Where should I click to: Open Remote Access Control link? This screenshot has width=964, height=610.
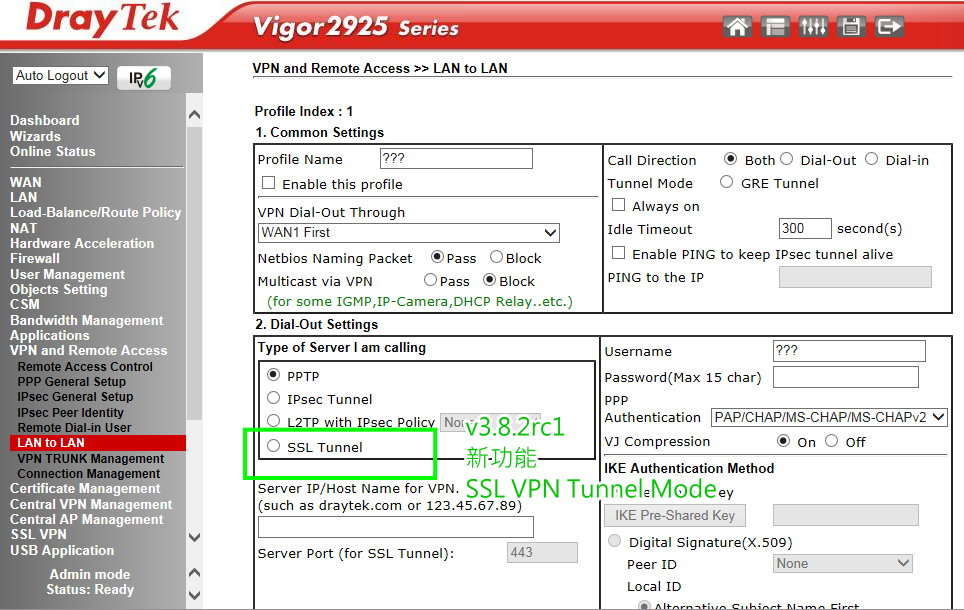(x=85, y=366)
